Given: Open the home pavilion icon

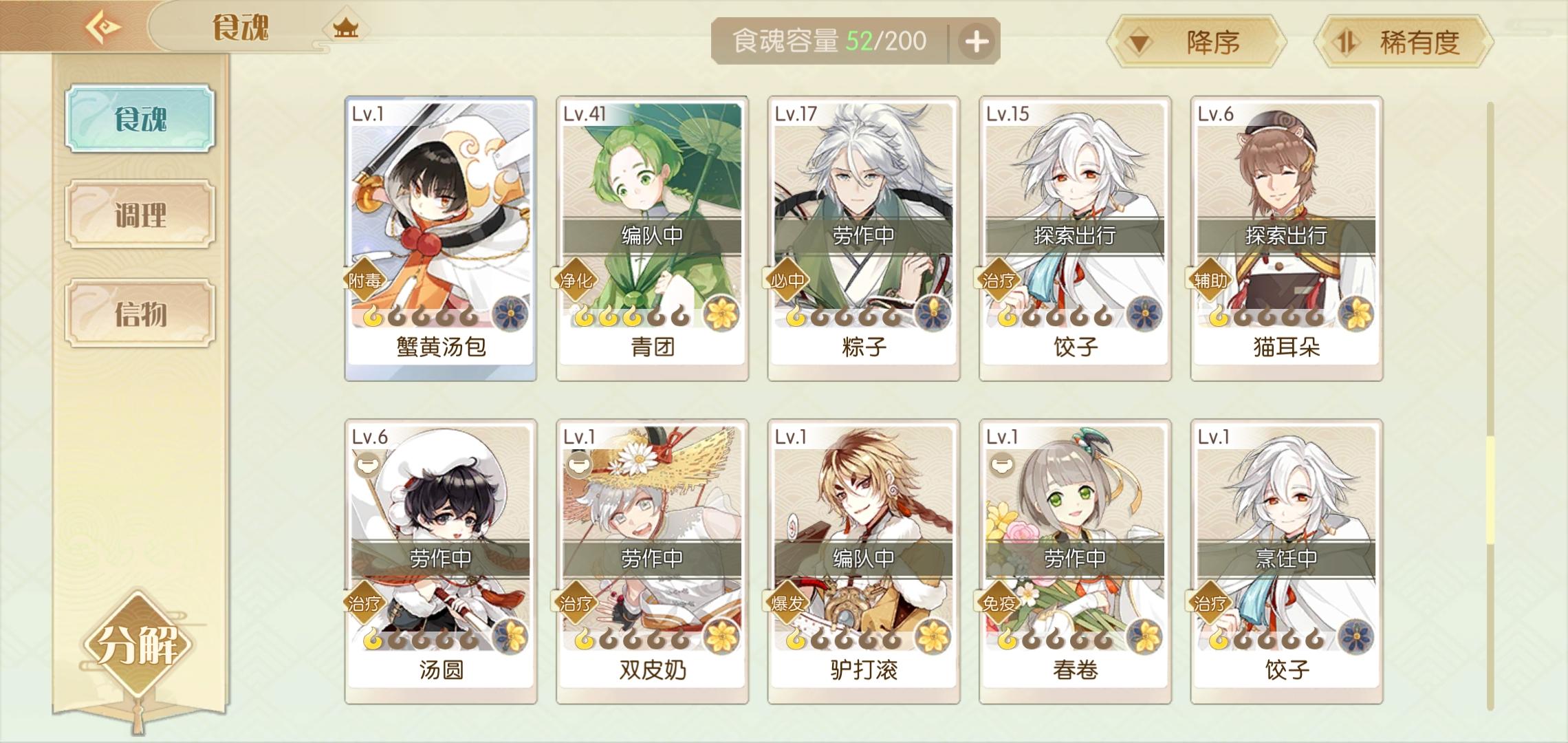Looking at the screenshot, I should pos(345,28).
